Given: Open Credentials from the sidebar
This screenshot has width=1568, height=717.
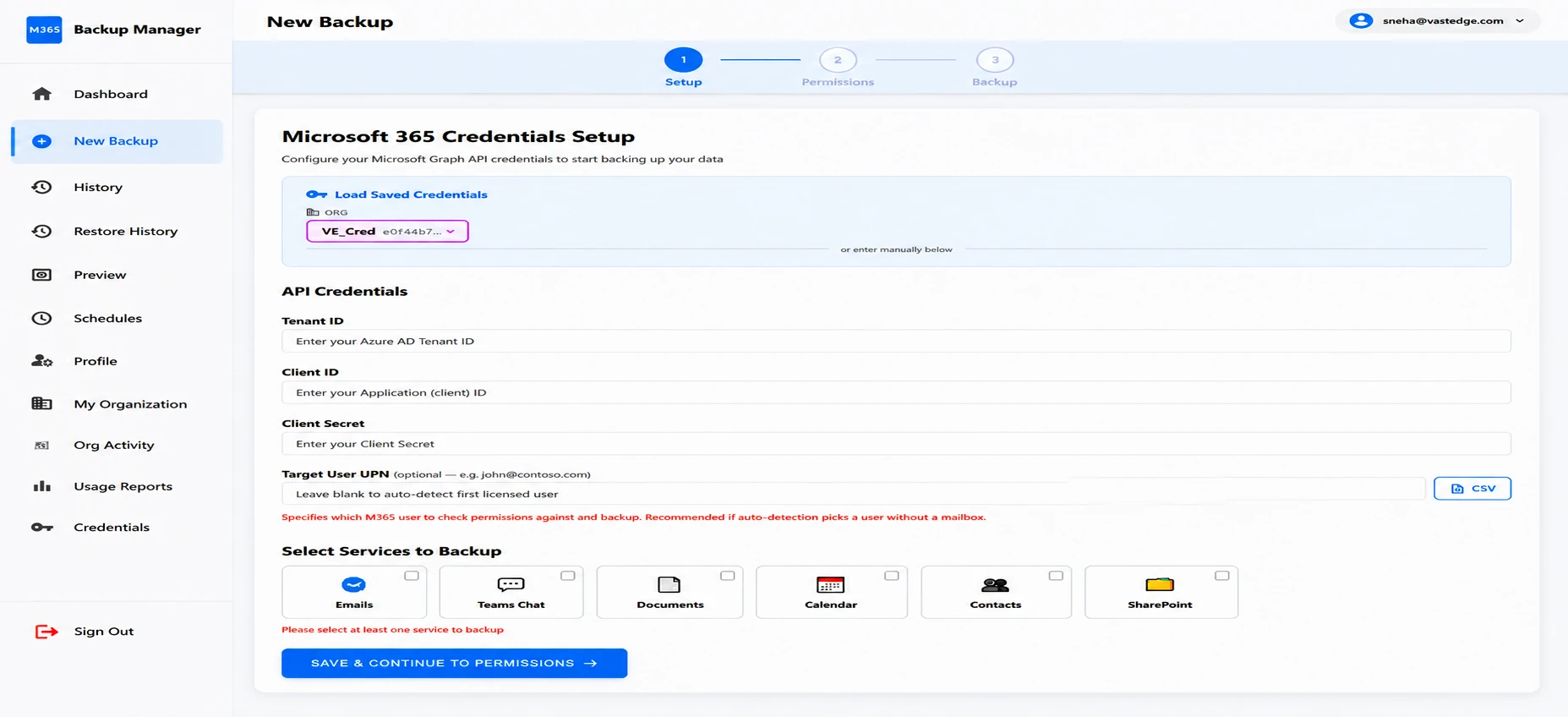Looking at the screenshot, I should click(x=117, y=528).
